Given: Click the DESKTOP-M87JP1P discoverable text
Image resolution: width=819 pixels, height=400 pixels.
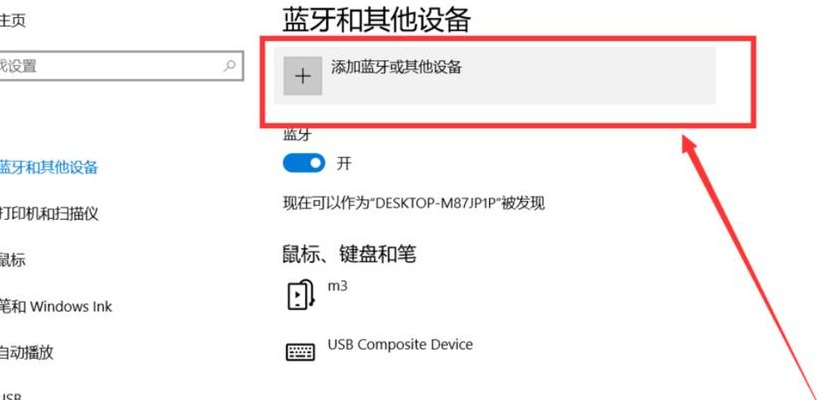Looking at the screenshot, I should pos(414,203).
